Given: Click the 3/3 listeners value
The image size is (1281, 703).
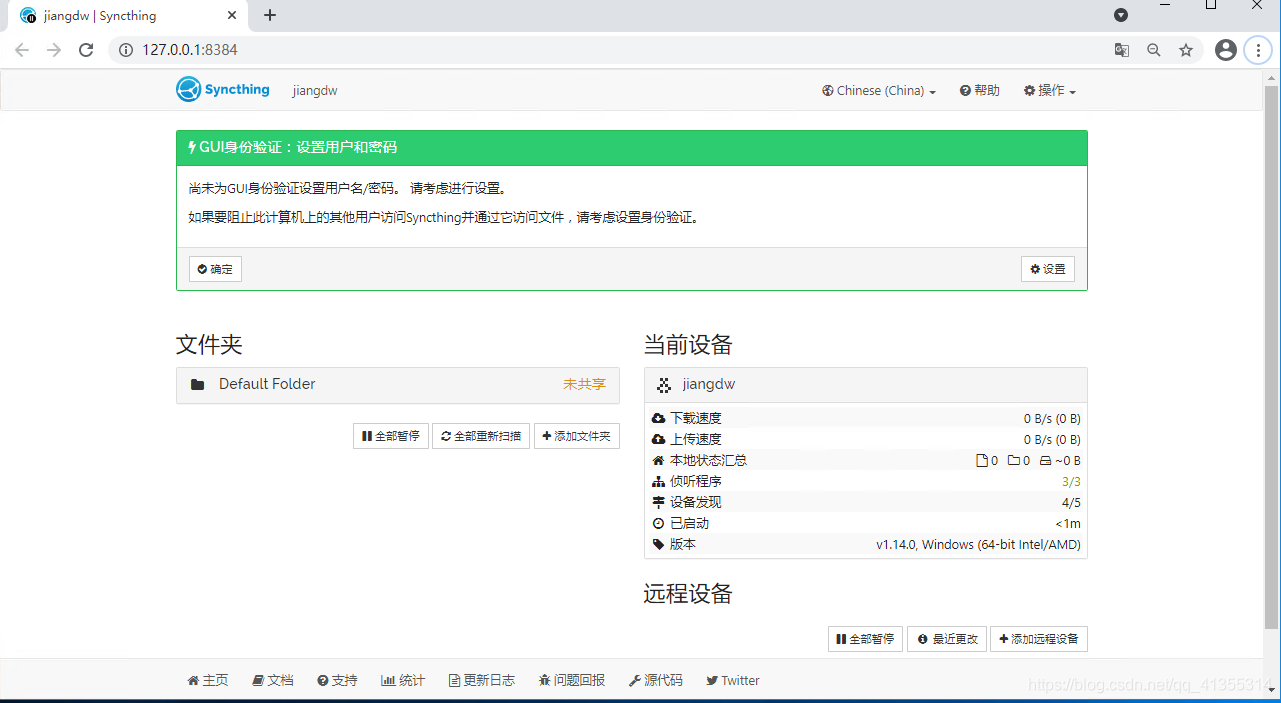Looking at the screenshot, I should [x=1071, y=481].
